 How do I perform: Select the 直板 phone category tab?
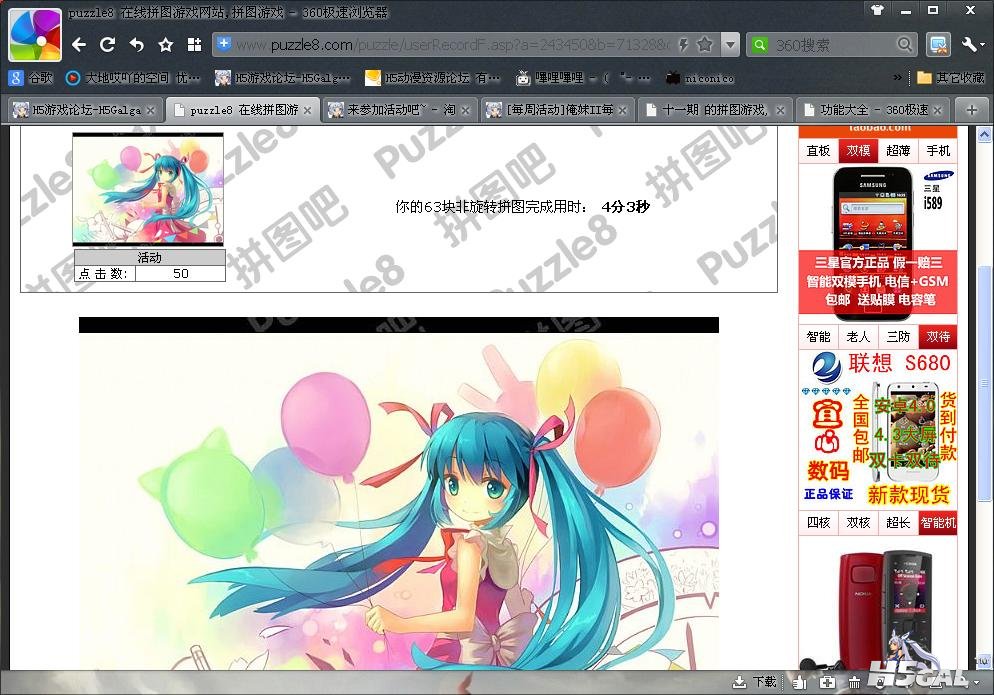pos(818,151)
